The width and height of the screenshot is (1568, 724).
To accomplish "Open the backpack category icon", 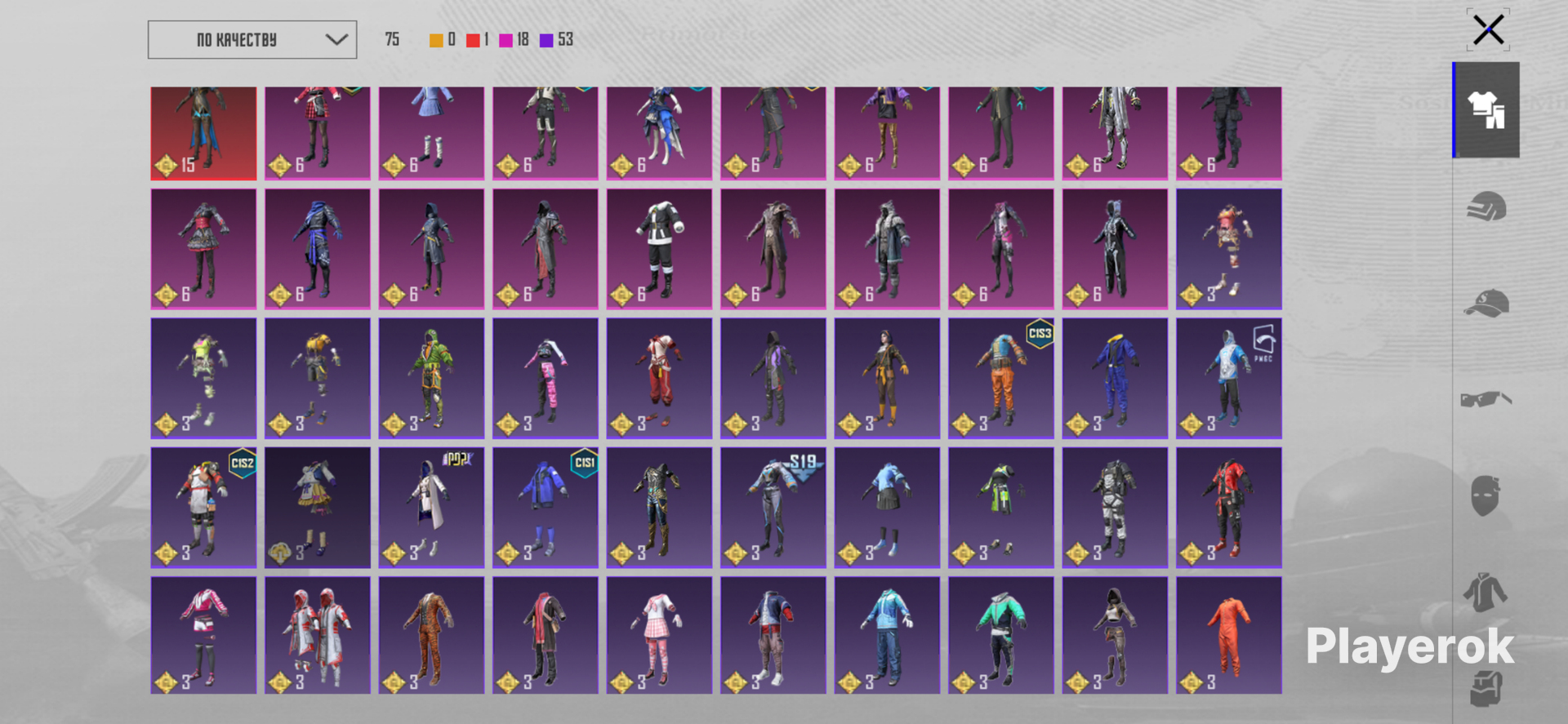I will click(1486, 688).
